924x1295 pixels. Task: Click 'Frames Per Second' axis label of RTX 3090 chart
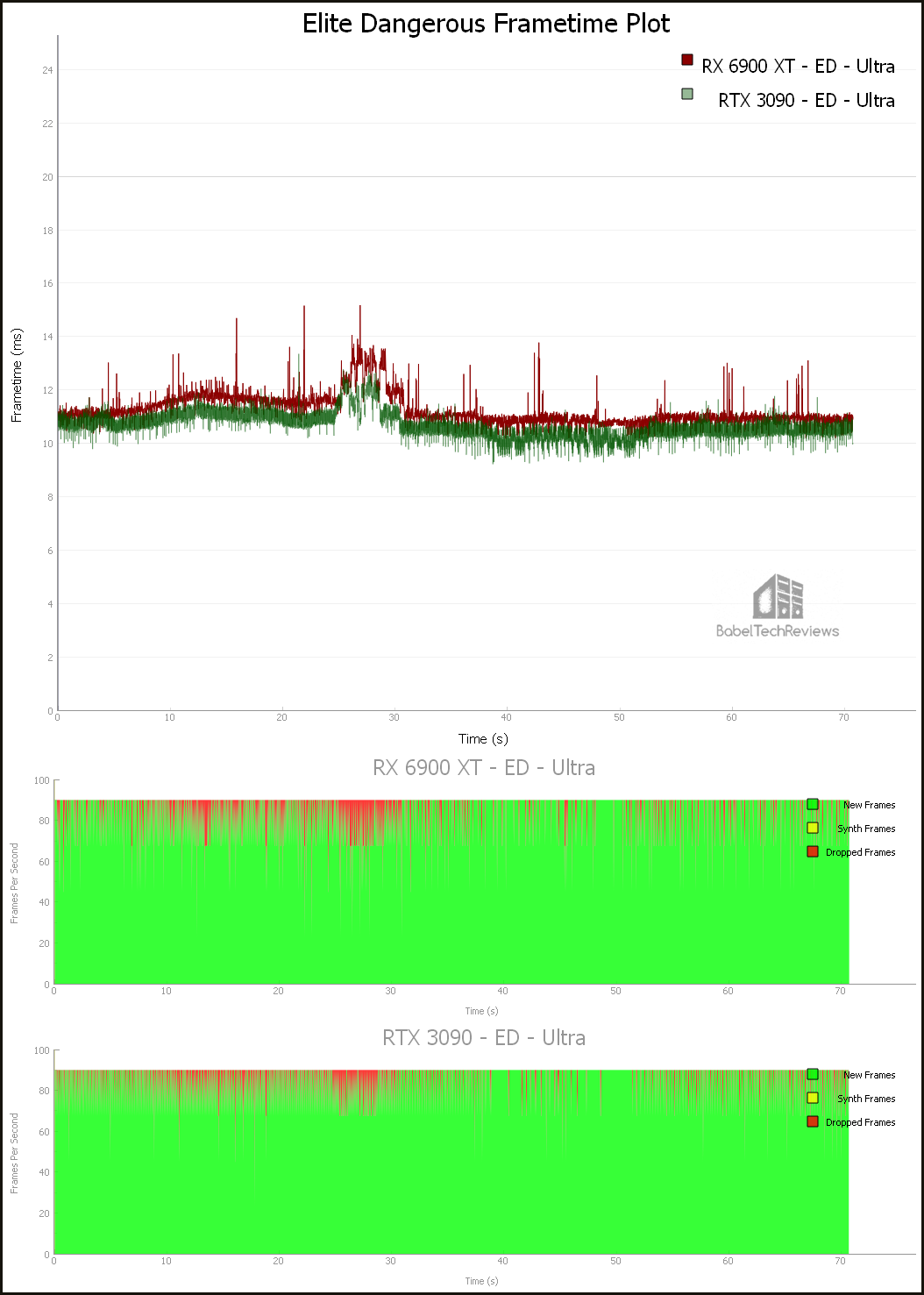(14, 1153)
